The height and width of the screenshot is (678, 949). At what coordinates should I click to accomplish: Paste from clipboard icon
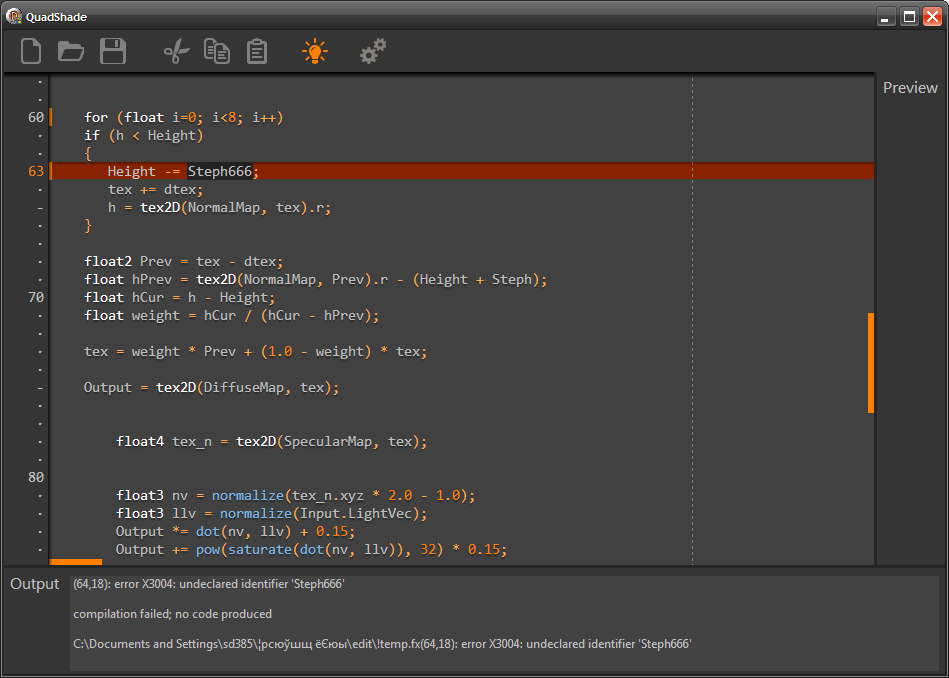(257, 51)
